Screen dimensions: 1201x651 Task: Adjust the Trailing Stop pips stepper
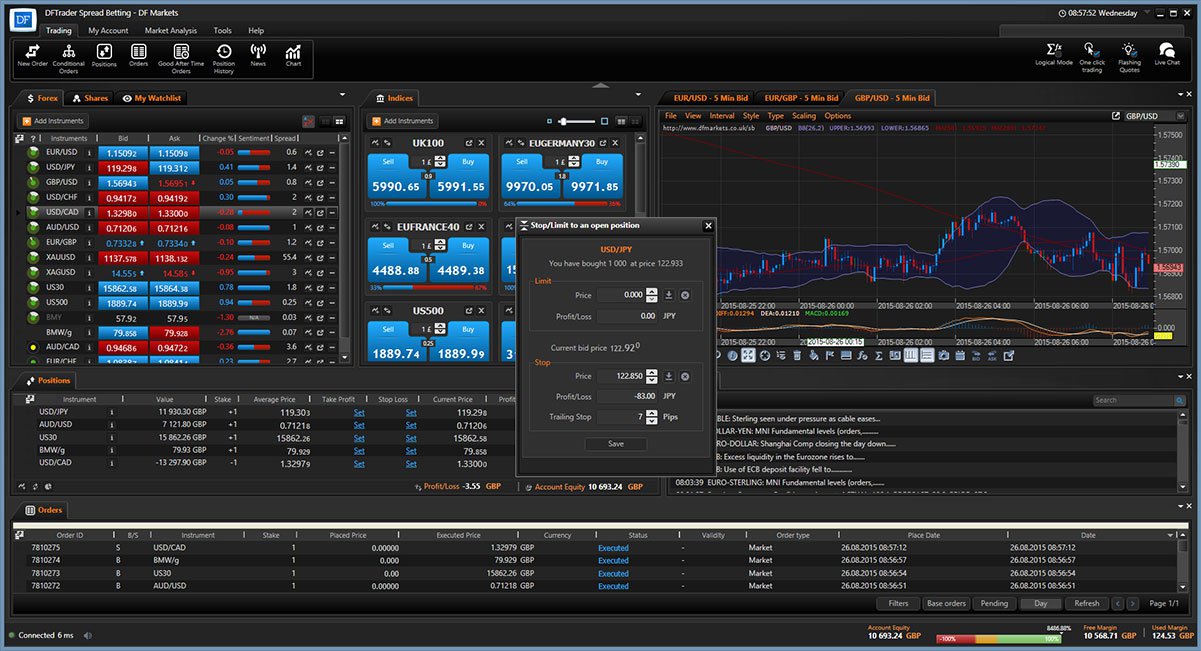(x=652, y=416)
